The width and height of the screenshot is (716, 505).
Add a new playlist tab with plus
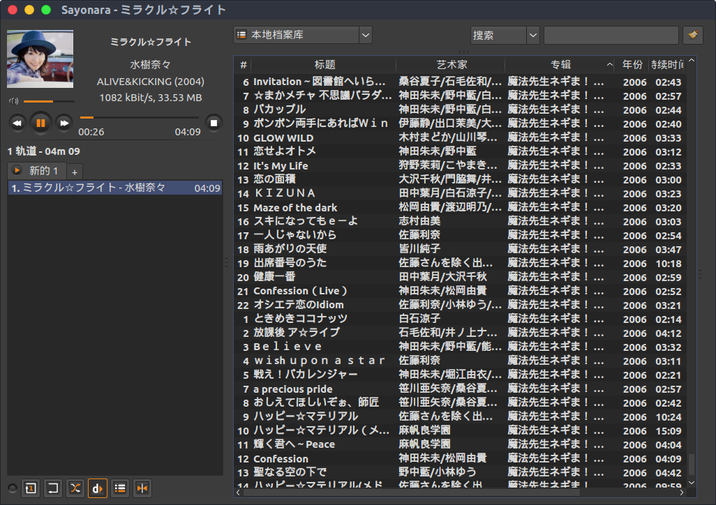(x=74, y=172)
